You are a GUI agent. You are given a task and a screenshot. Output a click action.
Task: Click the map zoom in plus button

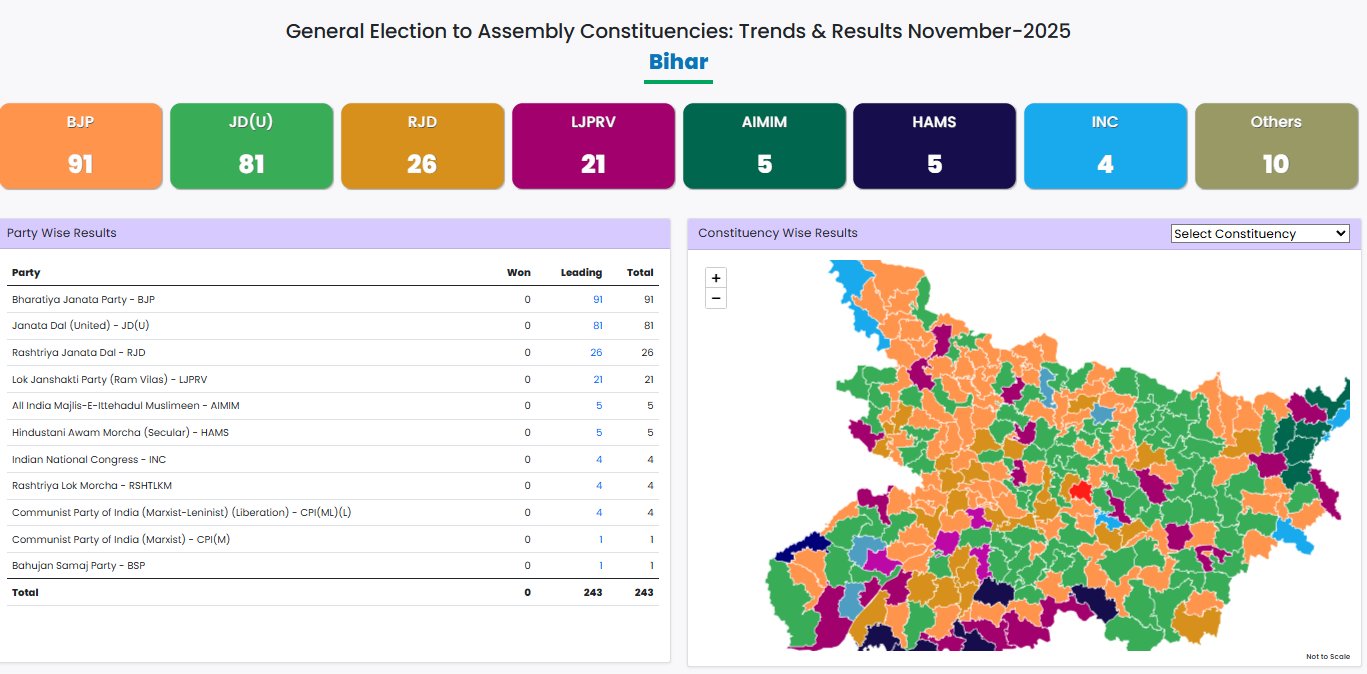716,278
